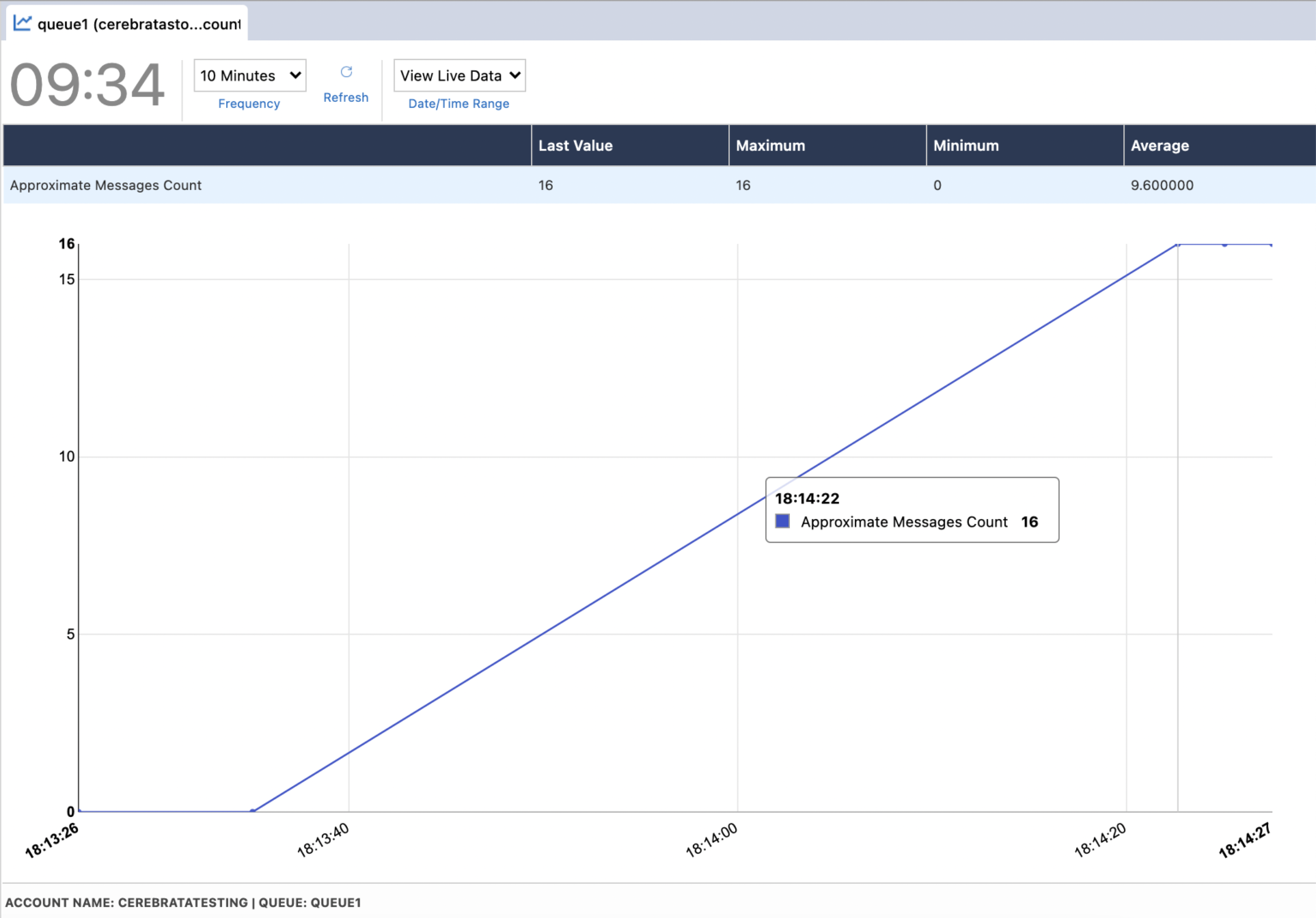The image size is (1316, 918).
Task: Select the blue color swatch beside Approximate Messages Count
Action: pyautogui.click(x=781, y=521)
